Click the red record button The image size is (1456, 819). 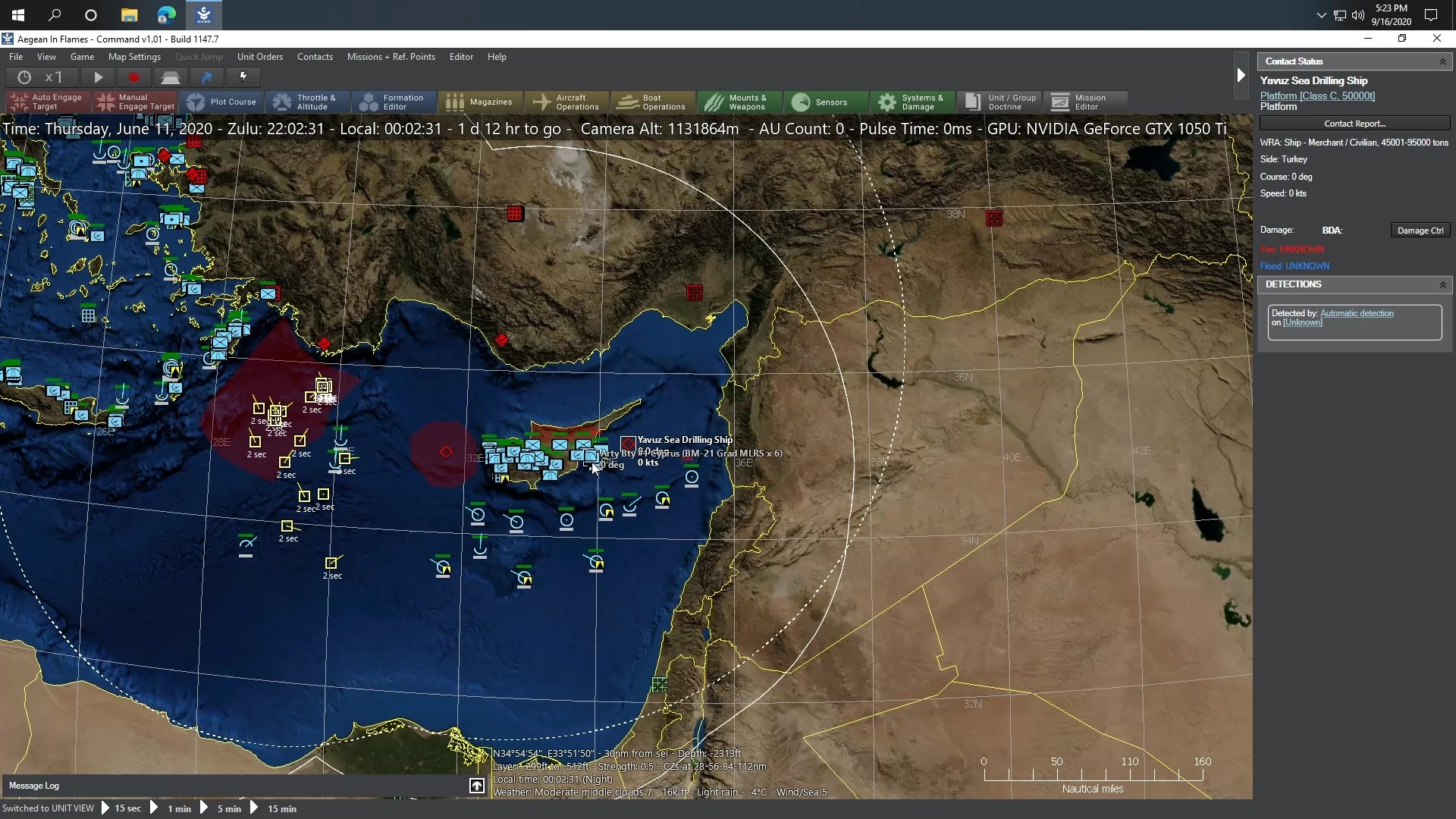click(134, 77)
